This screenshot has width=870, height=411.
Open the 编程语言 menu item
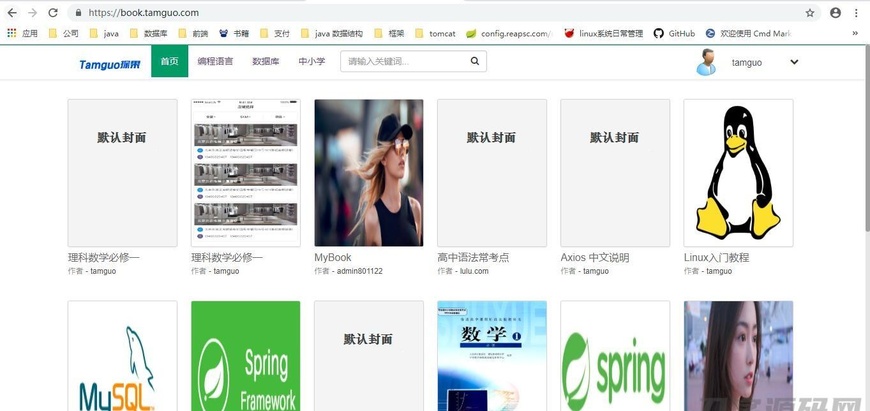[215, 62]
